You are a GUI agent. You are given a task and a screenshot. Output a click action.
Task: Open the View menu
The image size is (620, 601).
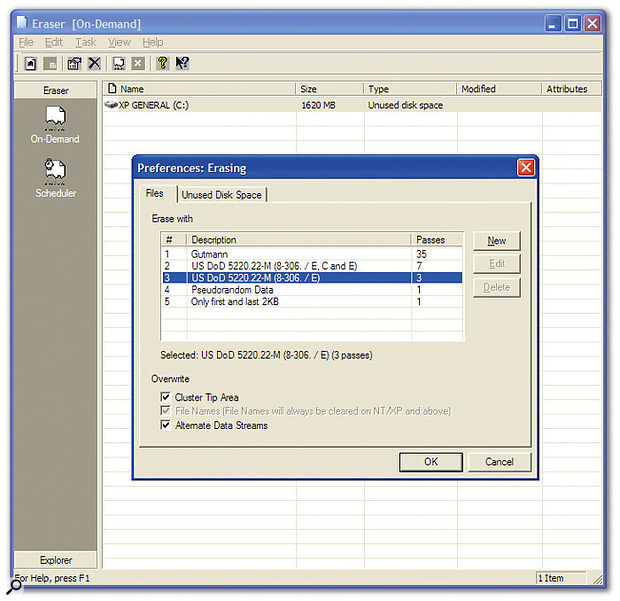click(x=119, y=42)
